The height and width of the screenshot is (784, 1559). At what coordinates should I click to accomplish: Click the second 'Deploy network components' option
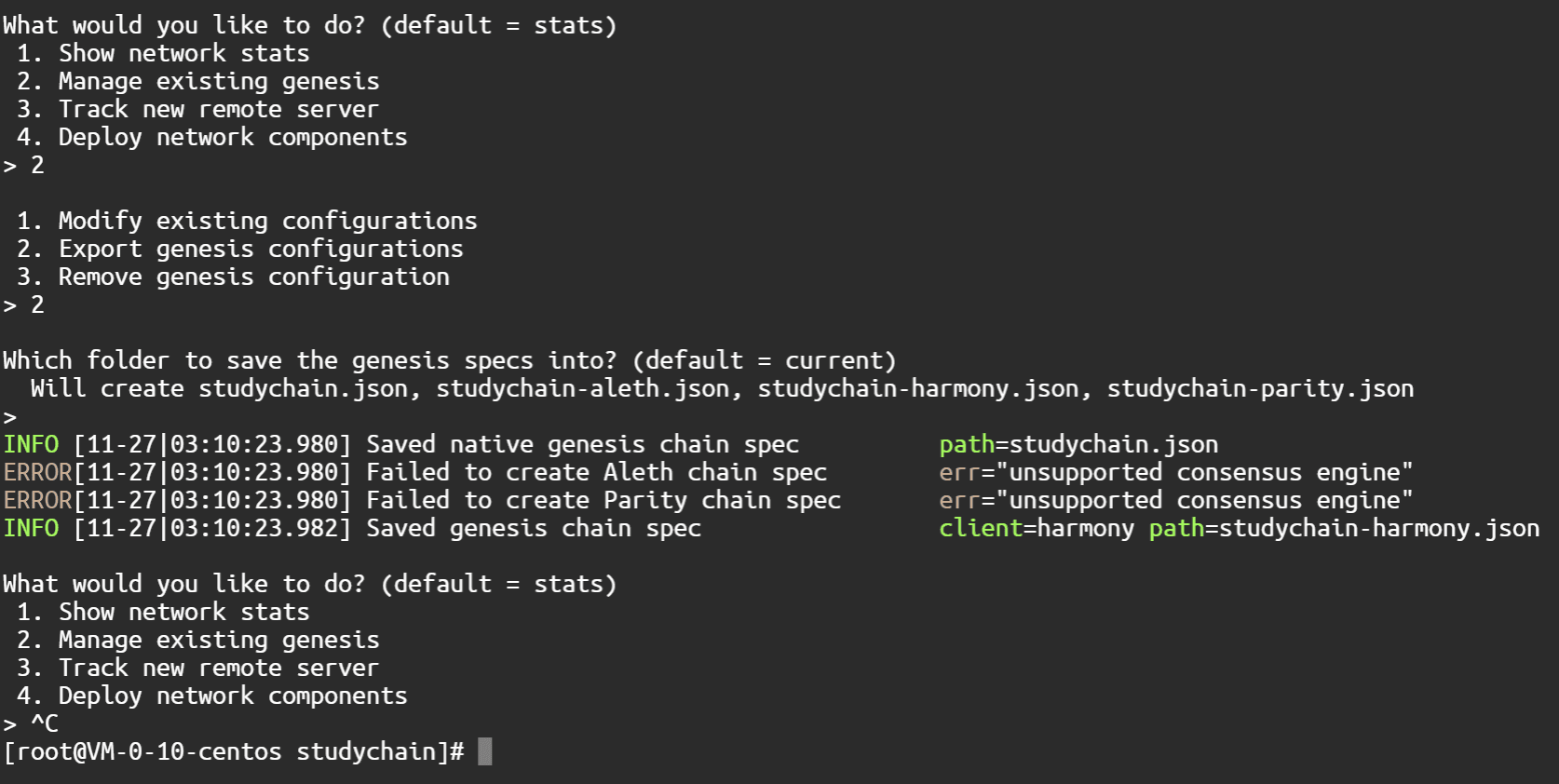[212, 696]
